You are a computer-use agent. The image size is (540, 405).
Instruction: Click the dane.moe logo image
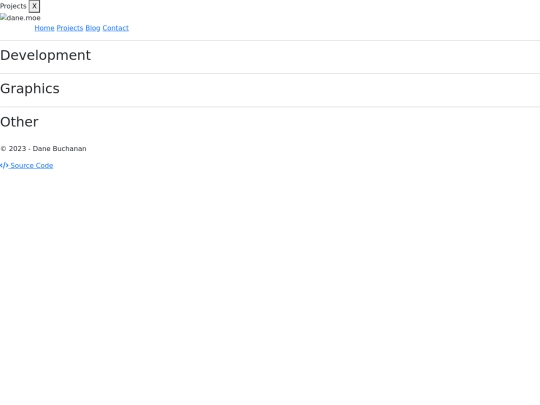coord(20,18)
